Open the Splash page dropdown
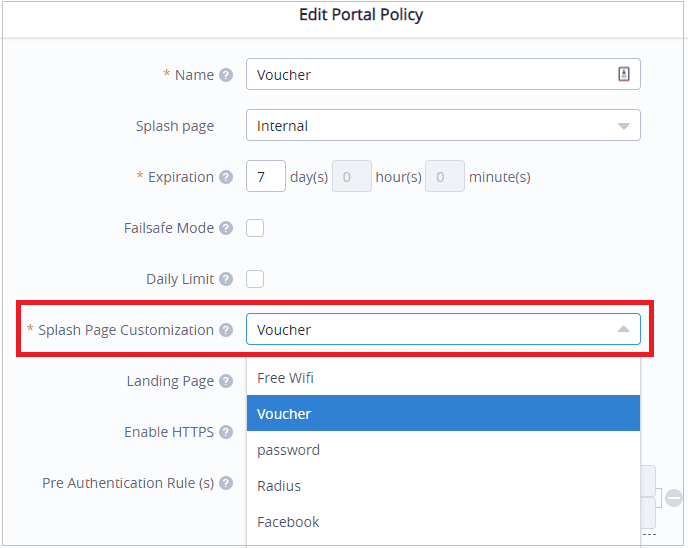688x548 pixels. pyautogui.click(x=443, y=126)
